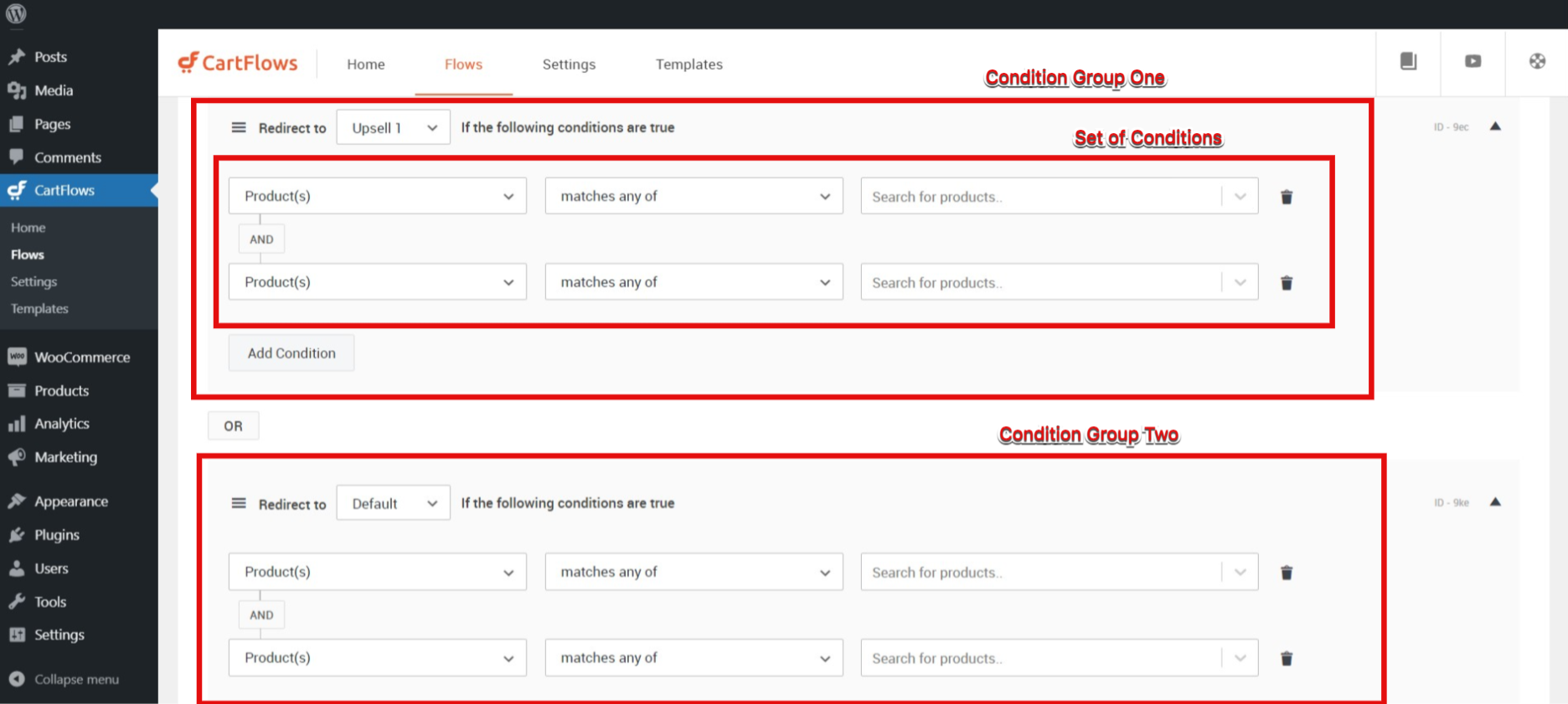This screenshot has height=704, width=1568.
Task: Open the Upsell 1 redirect dropdown
Action: [x=393, y=128]
